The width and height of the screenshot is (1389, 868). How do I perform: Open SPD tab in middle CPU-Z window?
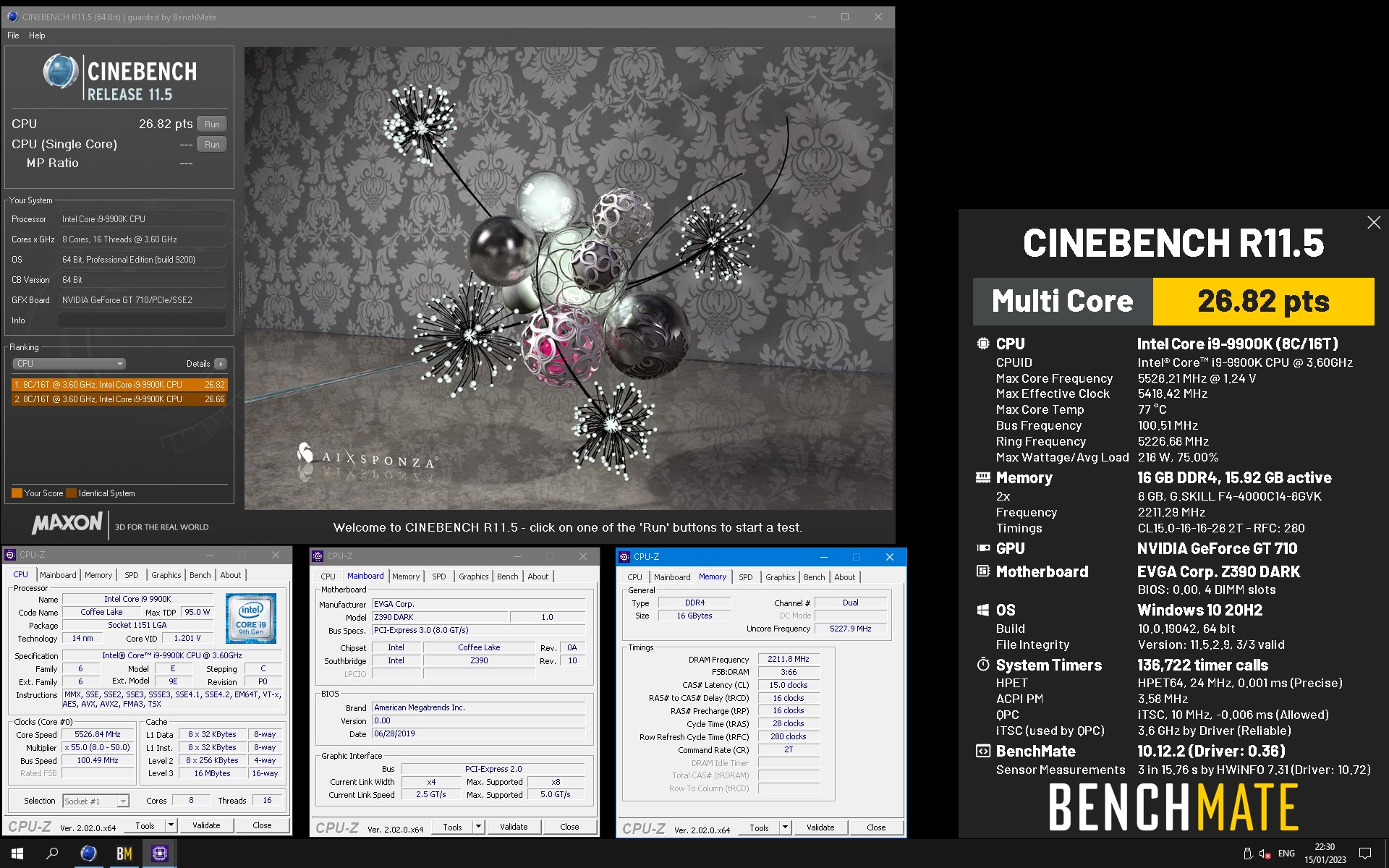(x=439, y=576)
